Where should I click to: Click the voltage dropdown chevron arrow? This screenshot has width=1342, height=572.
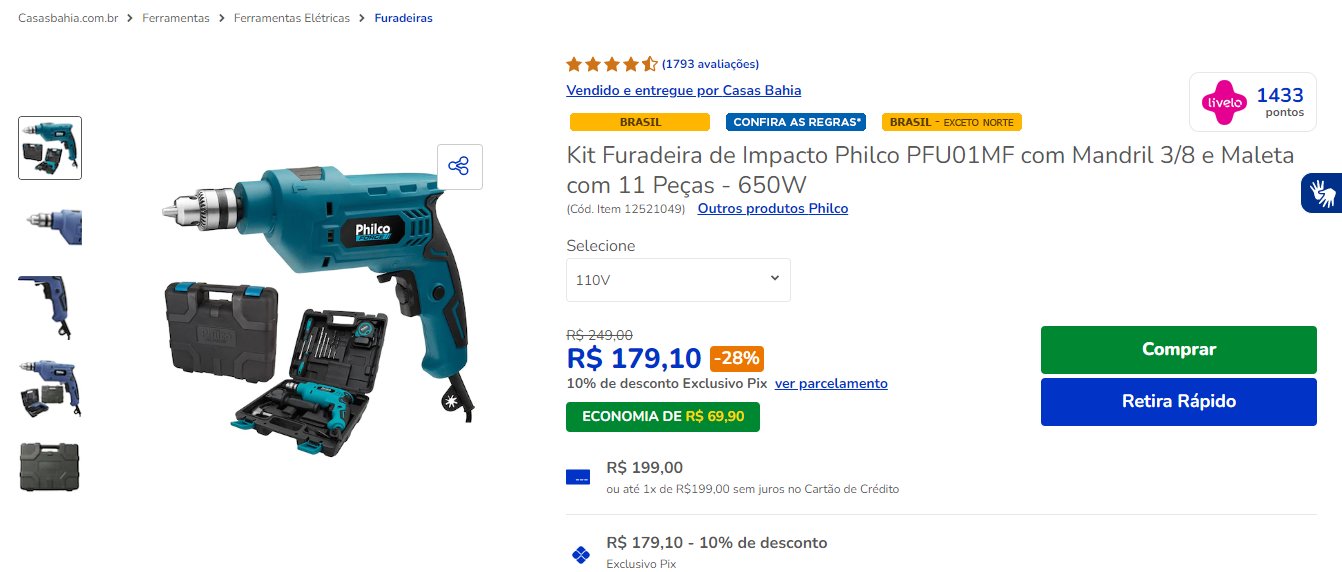click(x=774, y=278)
